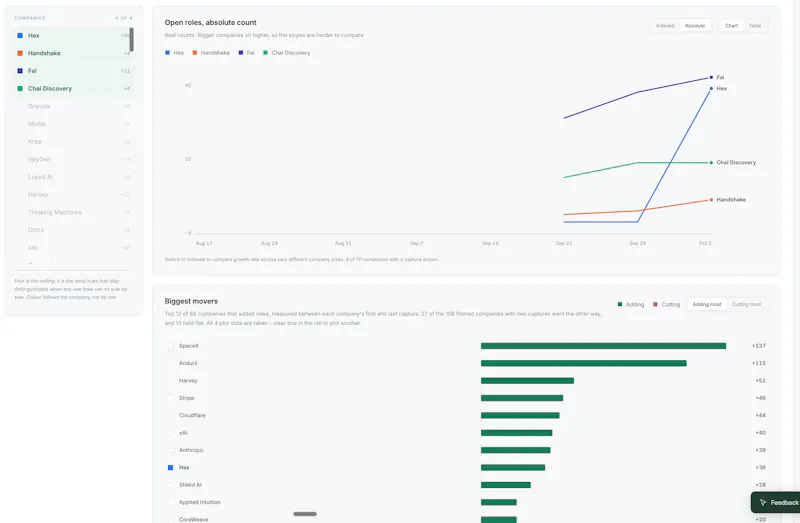The image size is (800, 523).
Task: Select Harvey in the companies rail
Action: click(x=73, y=194)
